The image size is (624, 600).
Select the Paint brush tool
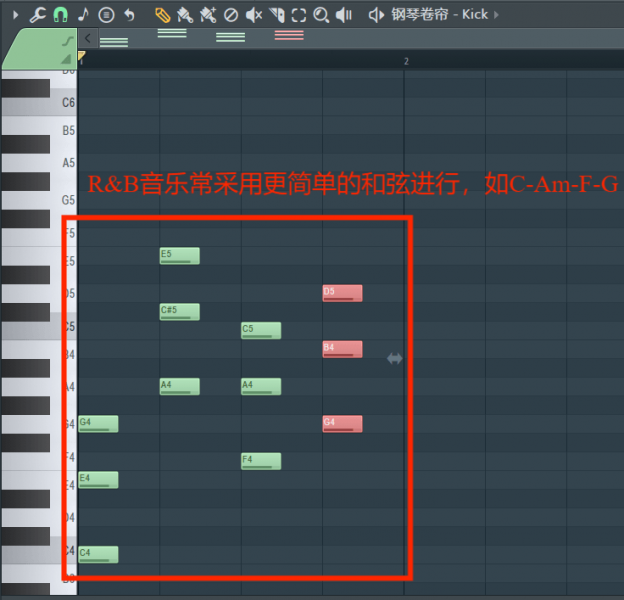pos(185,16)
